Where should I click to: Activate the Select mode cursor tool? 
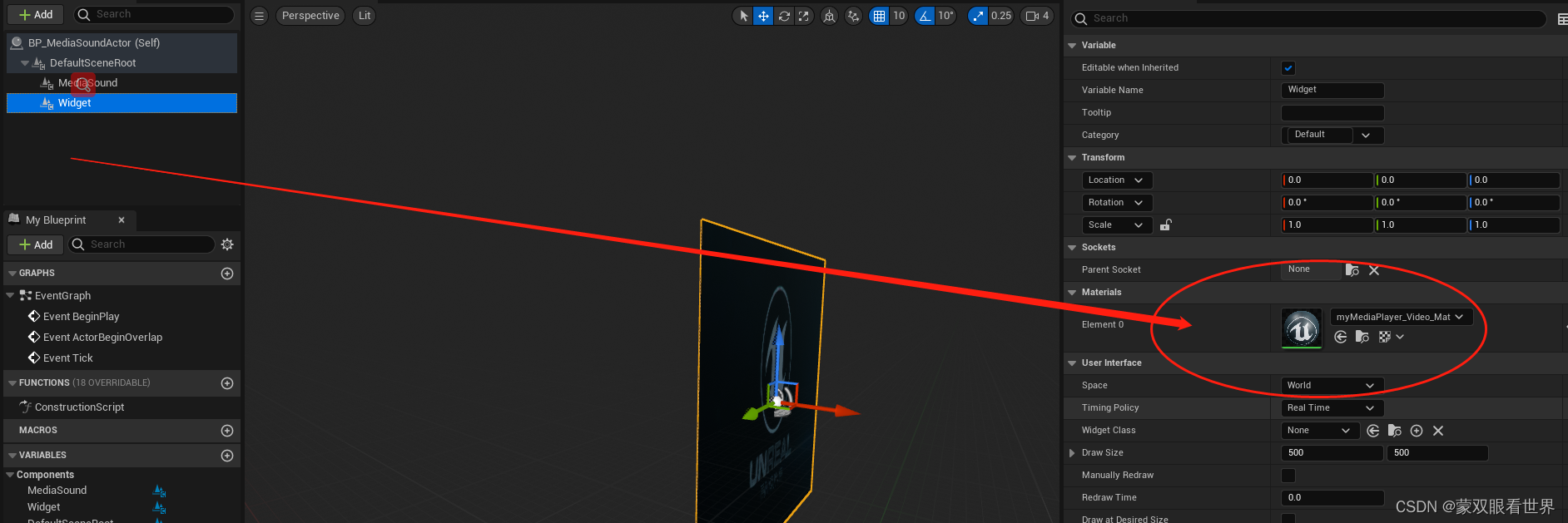(743, 16)
